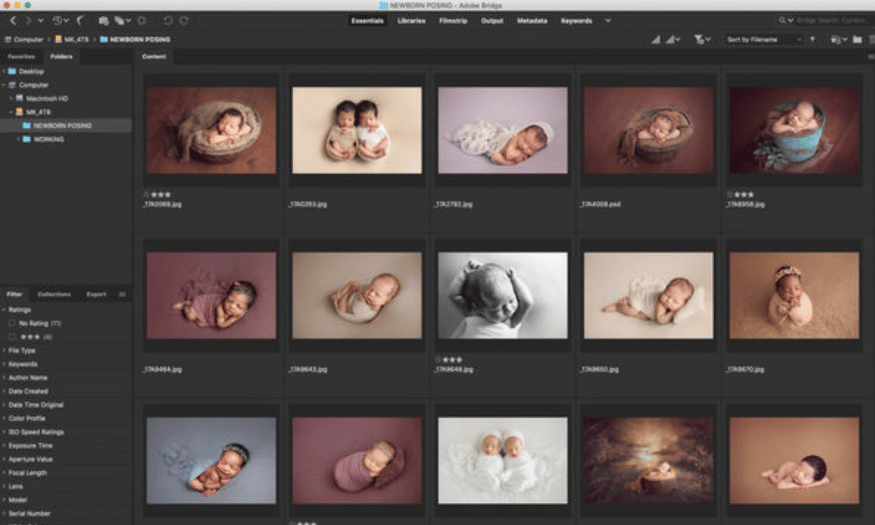Switch to the Folders panel tab
The height and width of the screenshot is (525, 875).
tap(61, 56)
